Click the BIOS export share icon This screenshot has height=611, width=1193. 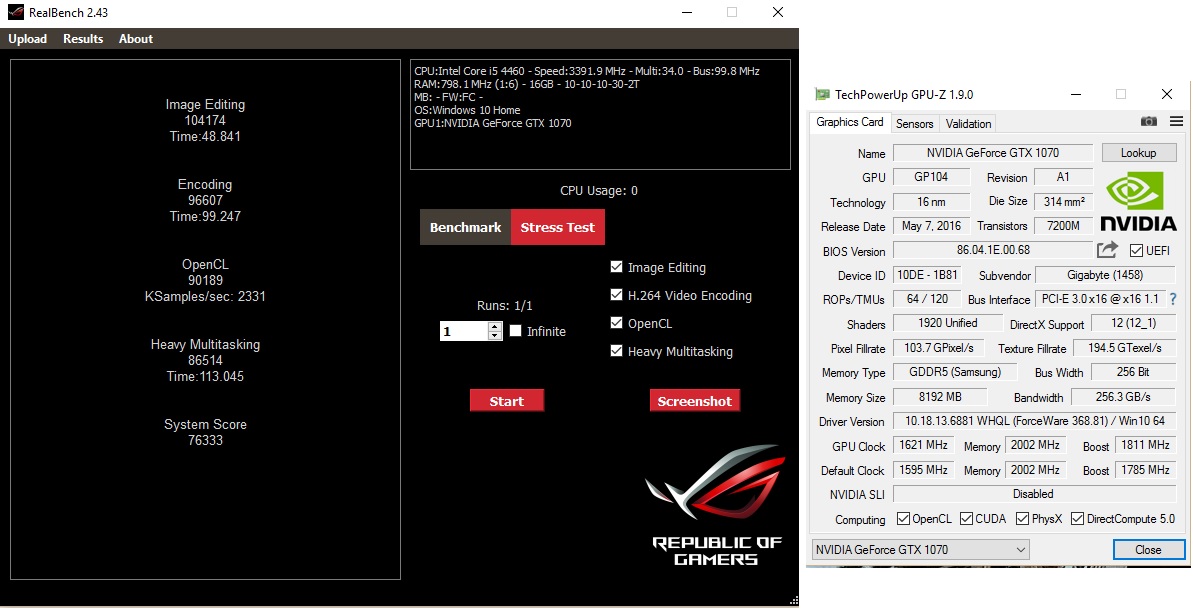coord(1107,250)
